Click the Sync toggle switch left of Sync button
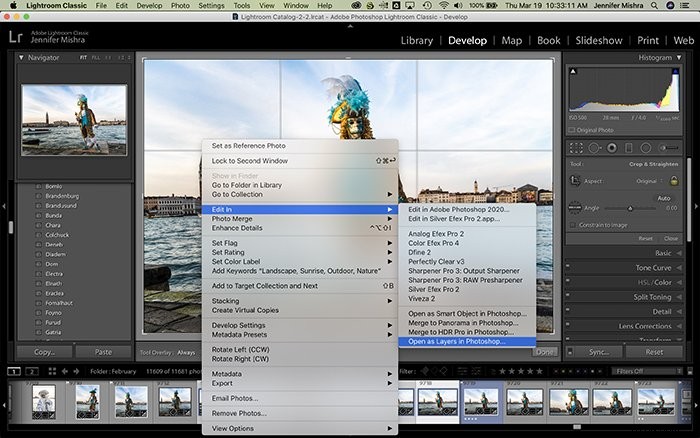This screenshot has width=700, height=438. click(570, 352)
